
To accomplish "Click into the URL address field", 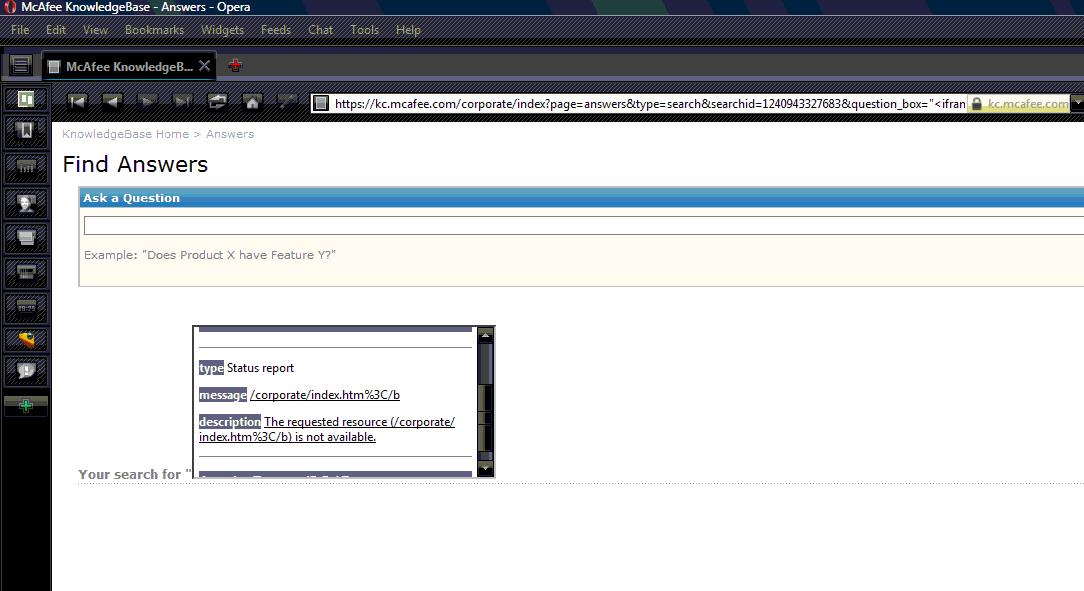I will (648, 104).
